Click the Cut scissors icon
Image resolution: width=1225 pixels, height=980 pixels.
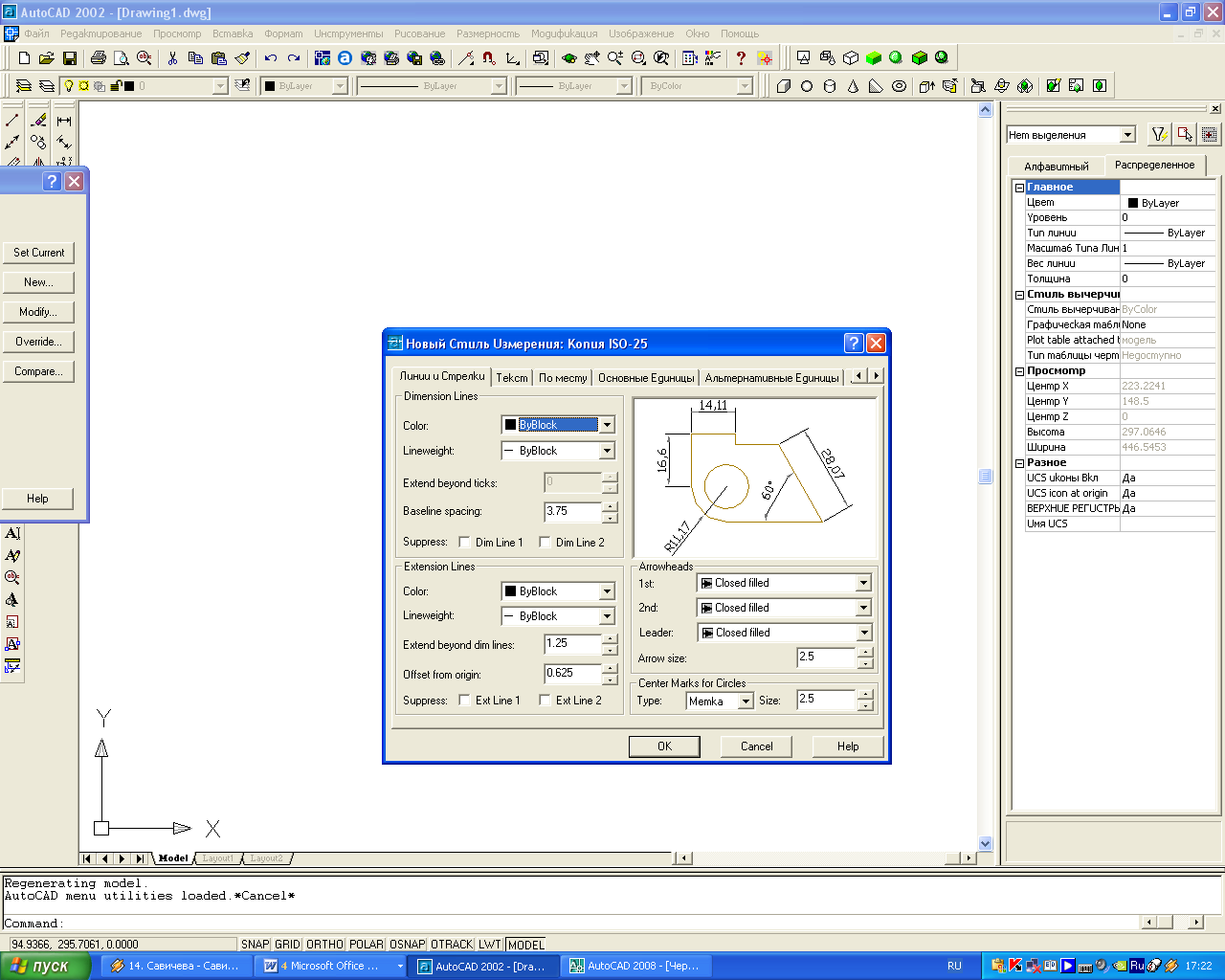[172, 58]
